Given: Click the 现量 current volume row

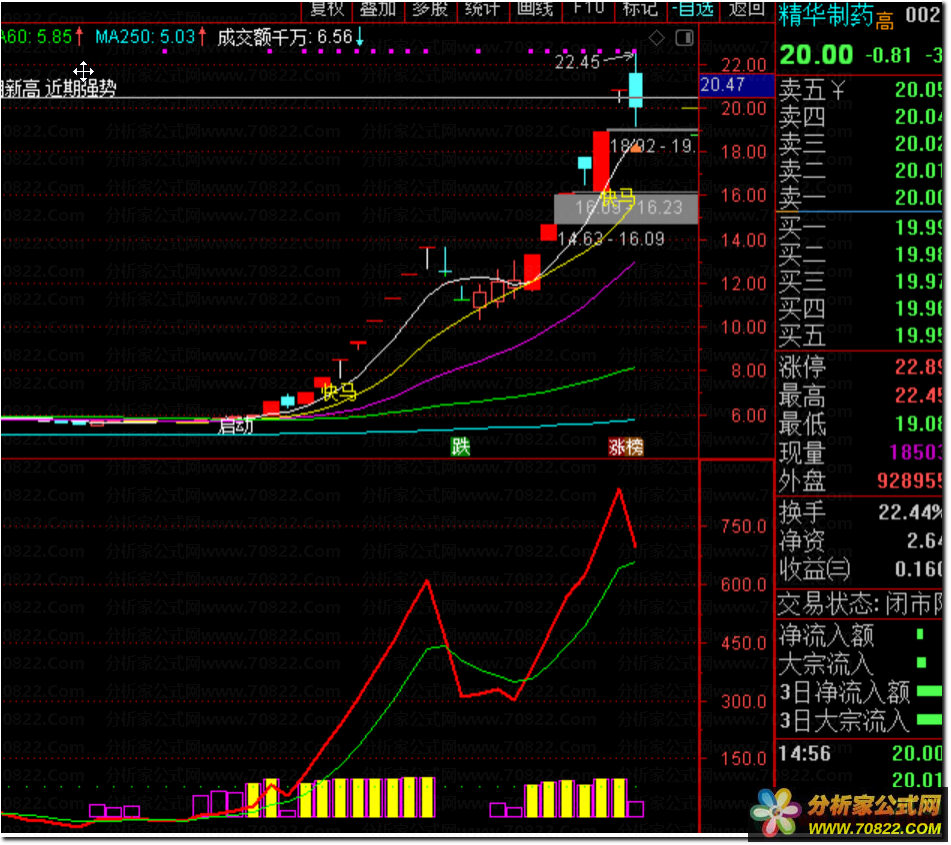Looking at the screenshot, I should click(861, 453).
